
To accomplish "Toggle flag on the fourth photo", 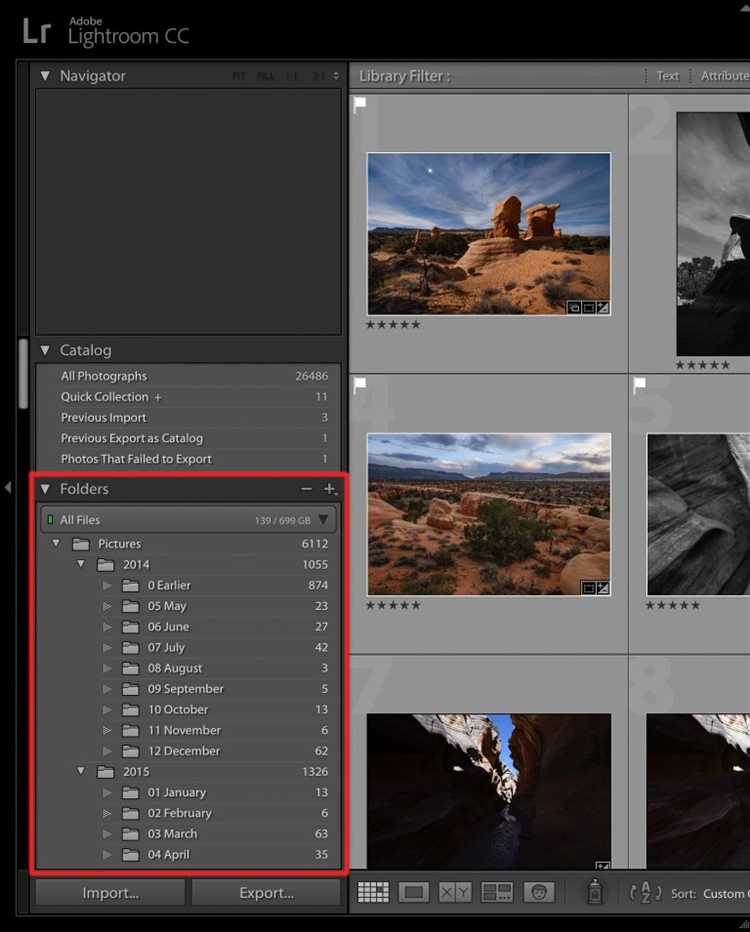I will pos(360,383).
